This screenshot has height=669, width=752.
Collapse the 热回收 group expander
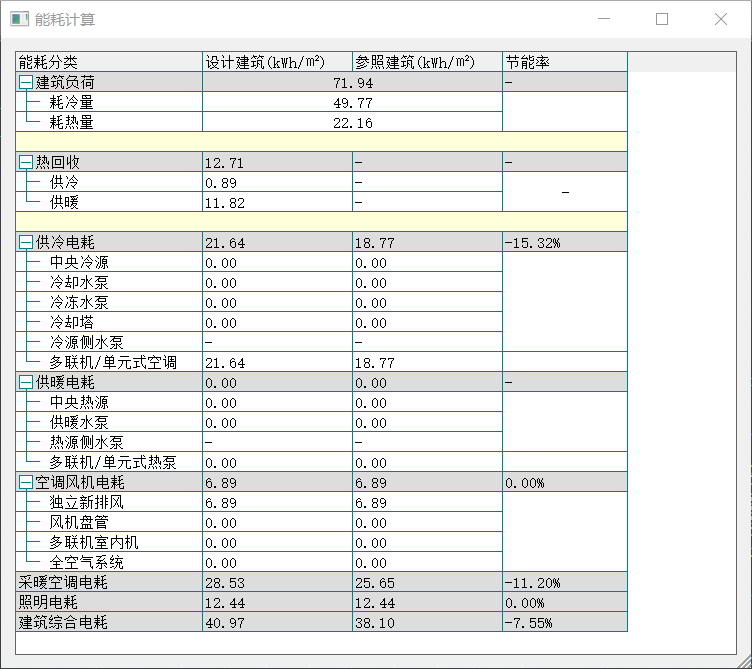[26, 162]
